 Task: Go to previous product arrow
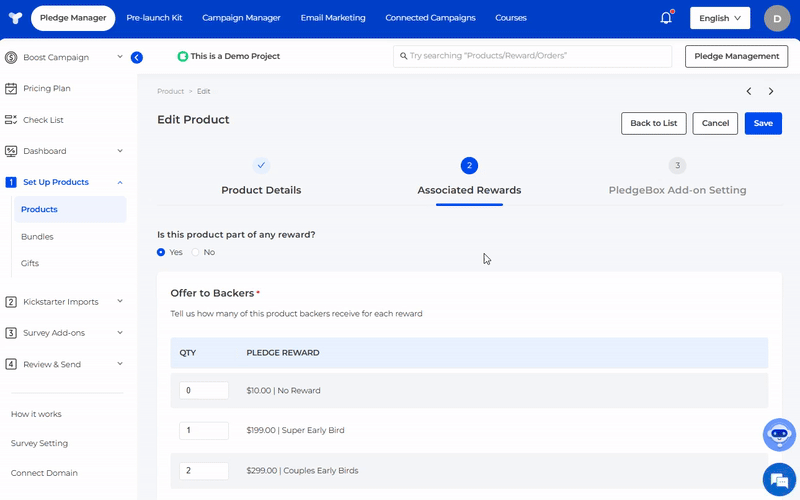tap(749, 92)
